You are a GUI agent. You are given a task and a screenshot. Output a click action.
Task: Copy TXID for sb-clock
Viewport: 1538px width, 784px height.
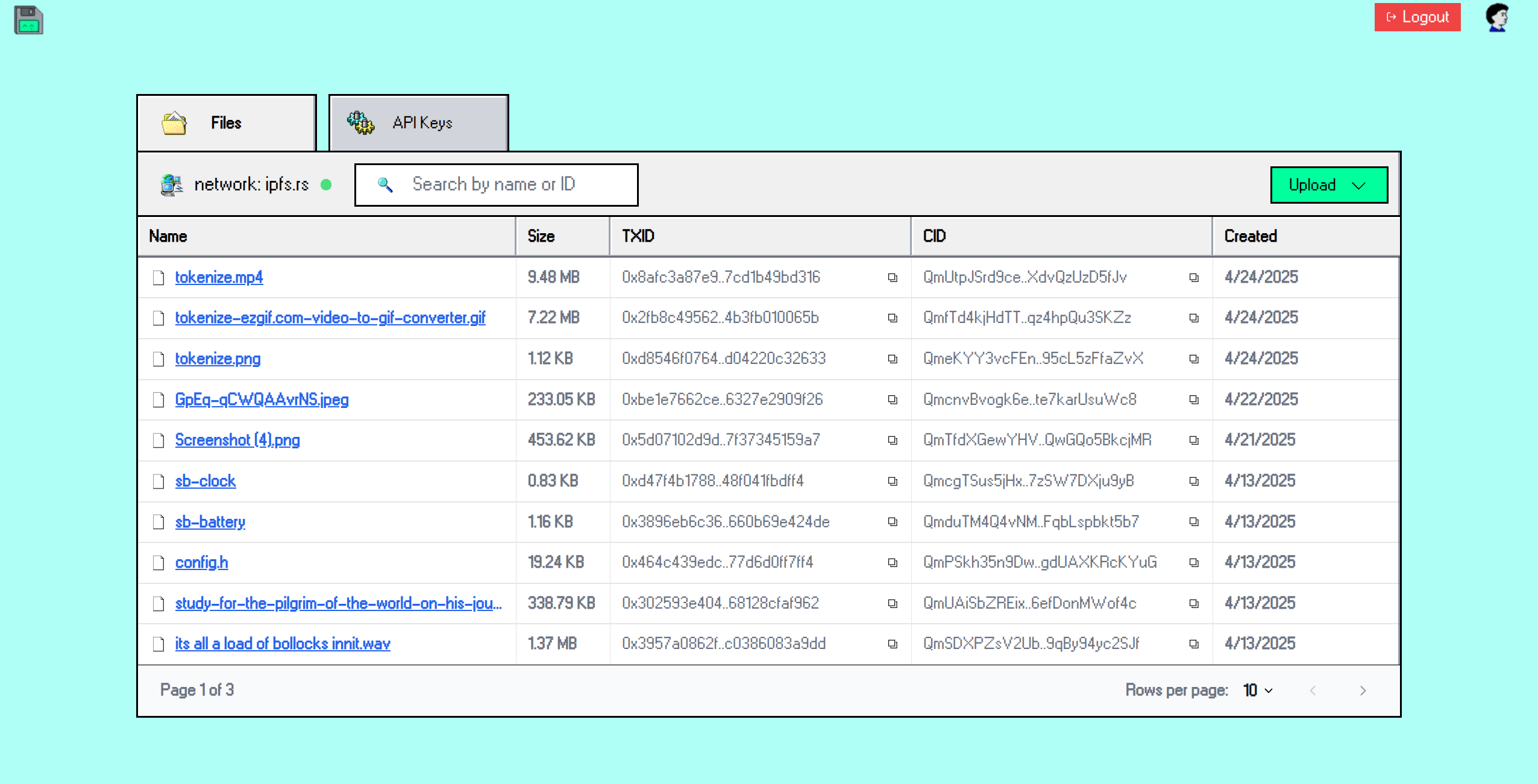(893, 481)
